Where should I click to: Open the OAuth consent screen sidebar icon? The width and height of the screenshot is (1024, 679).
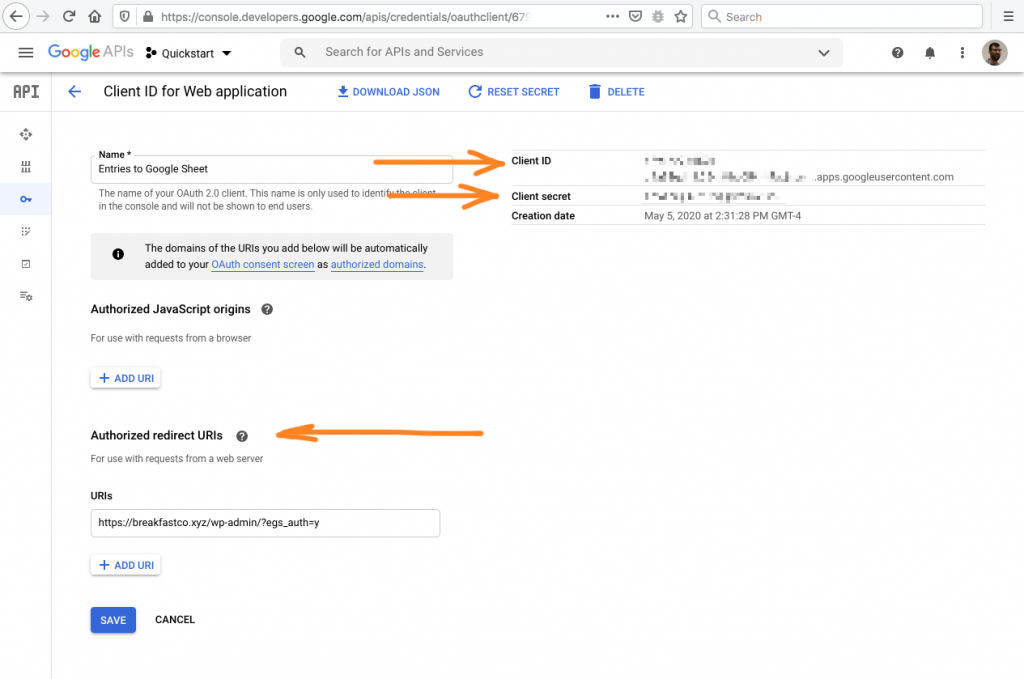tap(26, 231)
